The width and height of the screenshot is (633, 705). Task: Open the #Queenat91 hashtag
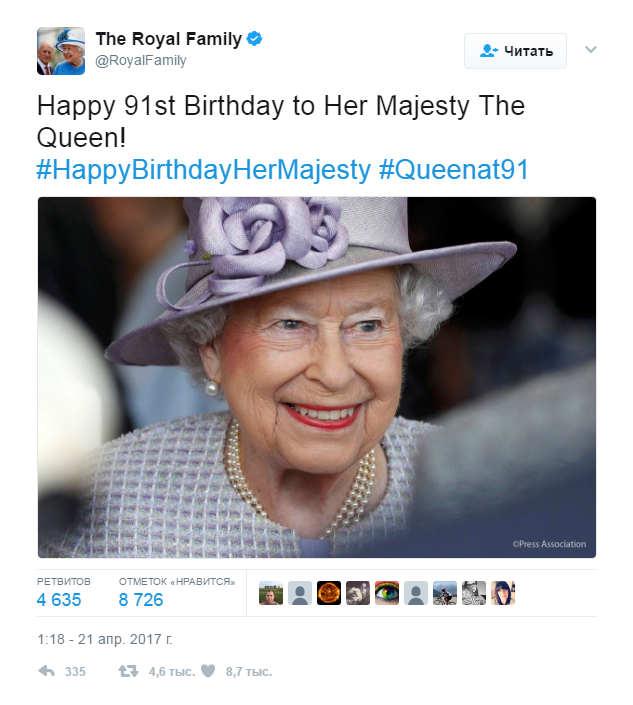[x=453, y=170]
